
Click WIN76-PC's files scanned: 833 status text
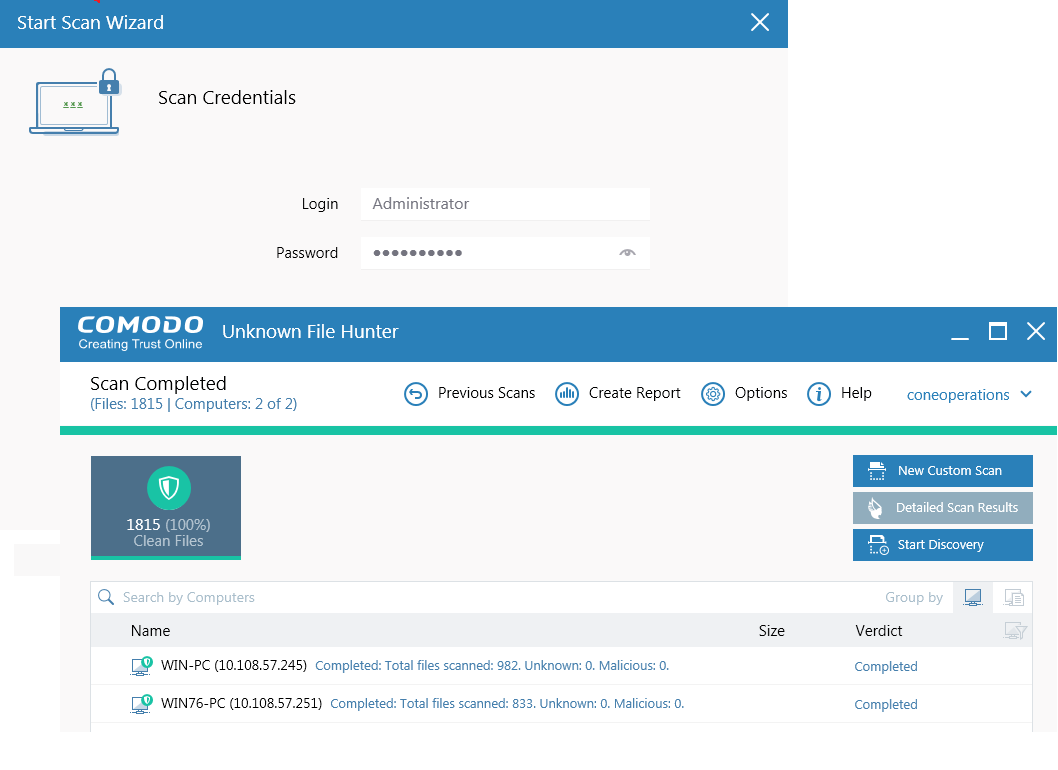pos(507,704)
